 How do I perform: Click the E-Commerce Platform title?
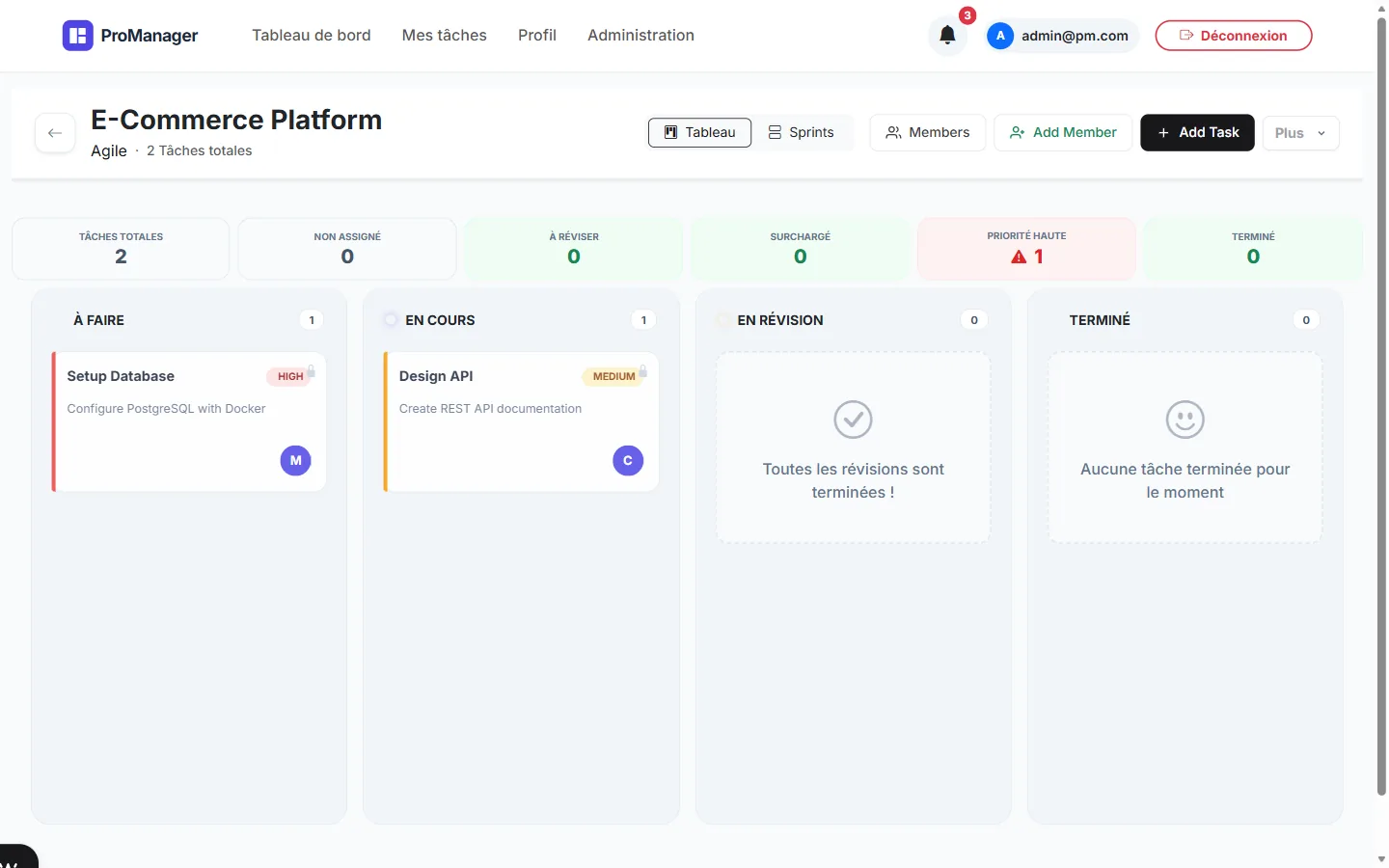coord(236,120)
